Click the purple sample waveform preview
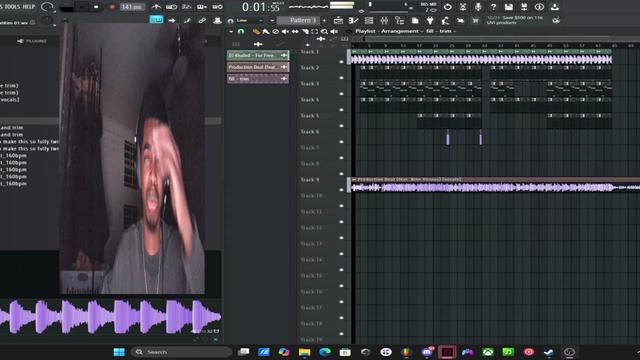Screen dimensions: 640x360 pos(110,316)
